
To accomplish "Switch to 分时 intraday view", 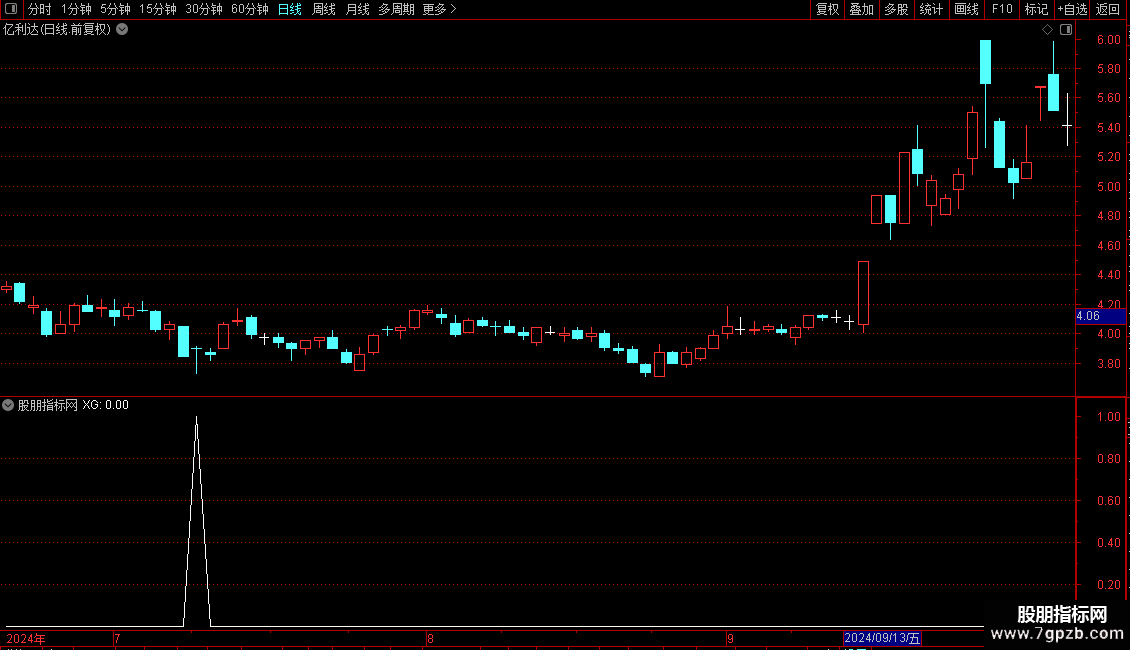I will tap(40, 9).
